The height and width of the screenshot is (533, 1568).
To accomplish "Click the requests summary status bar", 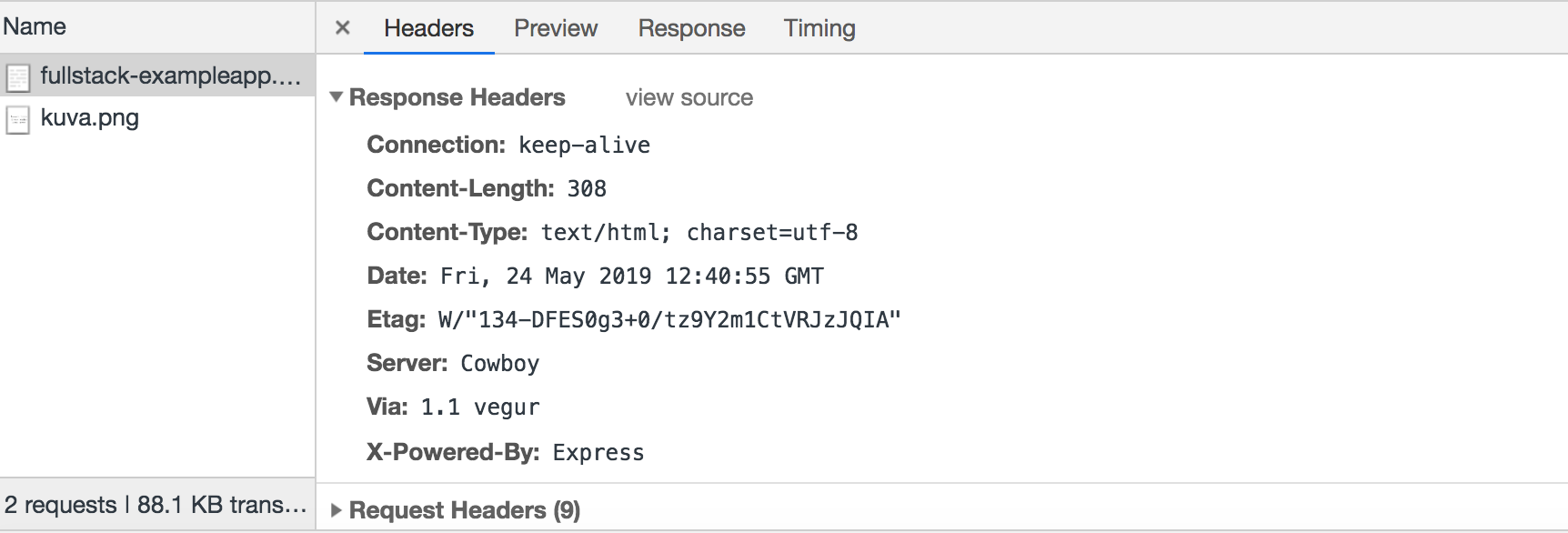I will point(156,505).
